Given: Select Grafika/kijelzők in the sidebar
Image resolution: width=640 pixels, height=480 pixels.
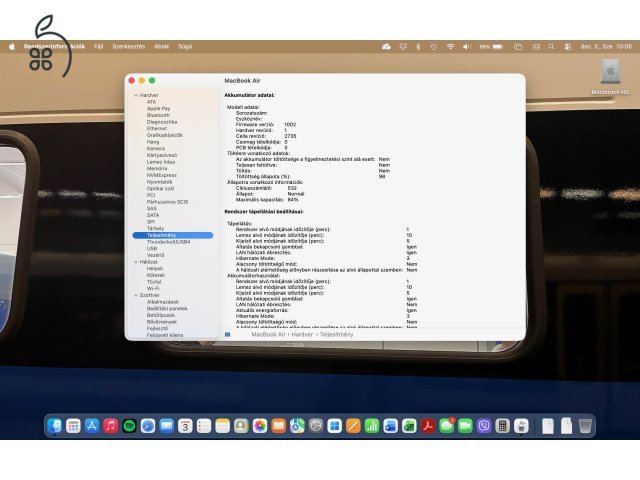Looking at the screenshot, I should pyautogui.click(x=164, y=135).
